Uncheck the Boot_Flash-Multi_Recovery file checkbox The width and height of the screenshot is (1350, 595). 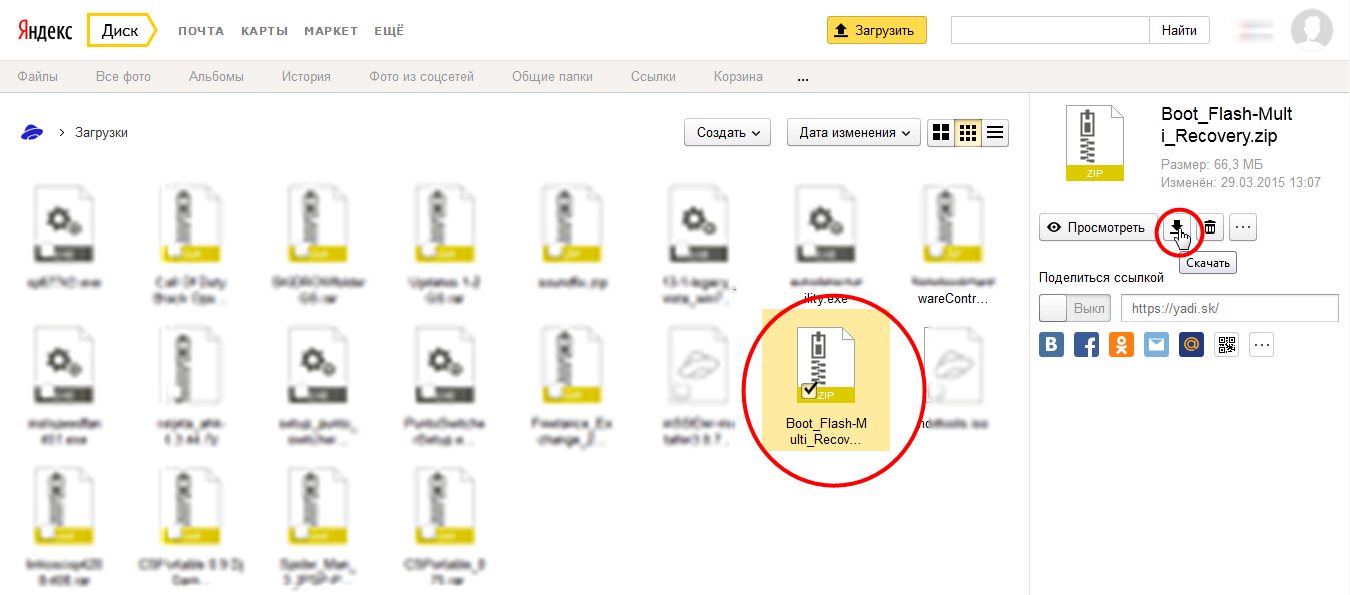click(x=810, y=390)
